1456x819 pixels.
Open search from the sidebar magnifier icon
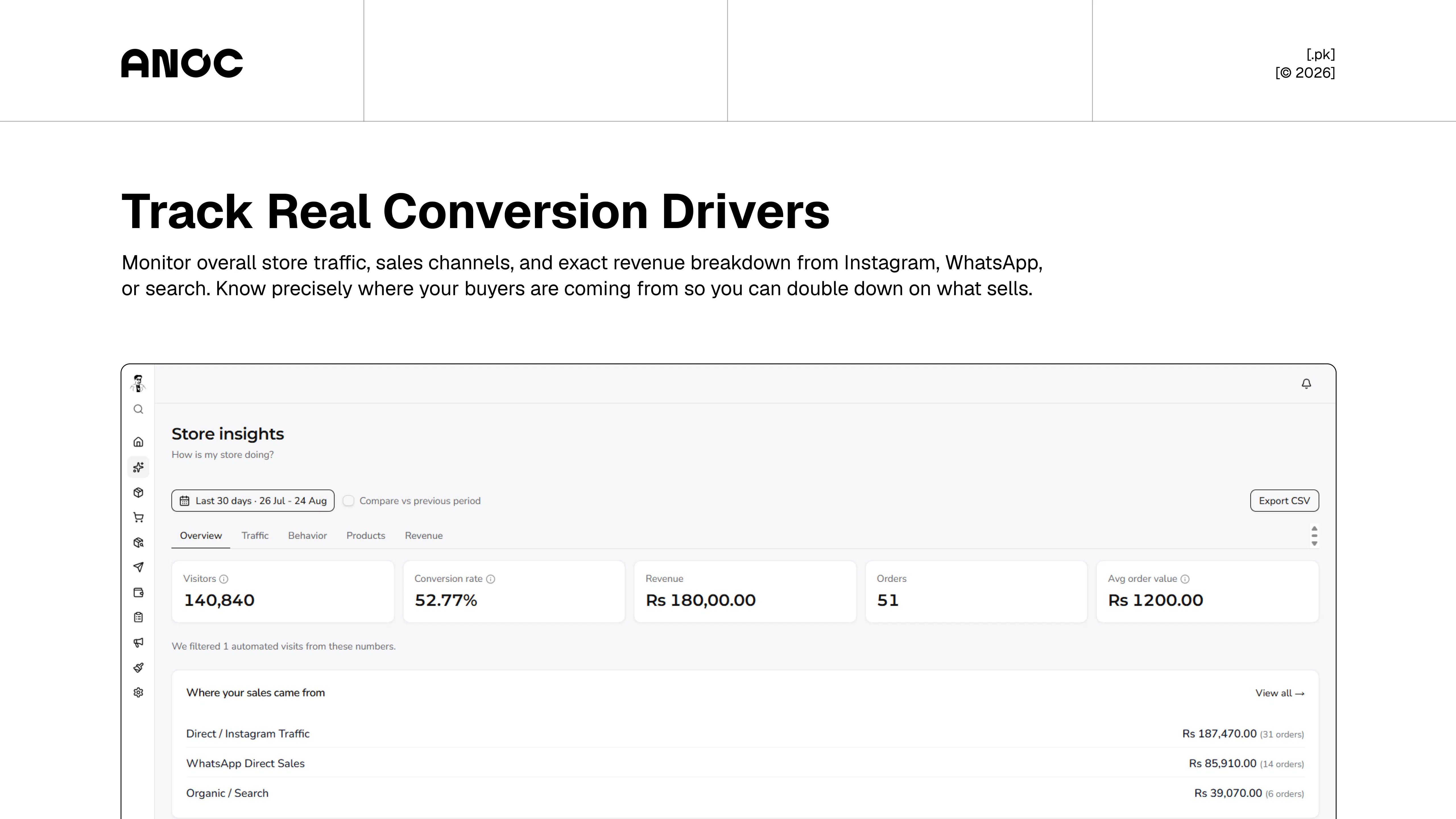(138, 409)
